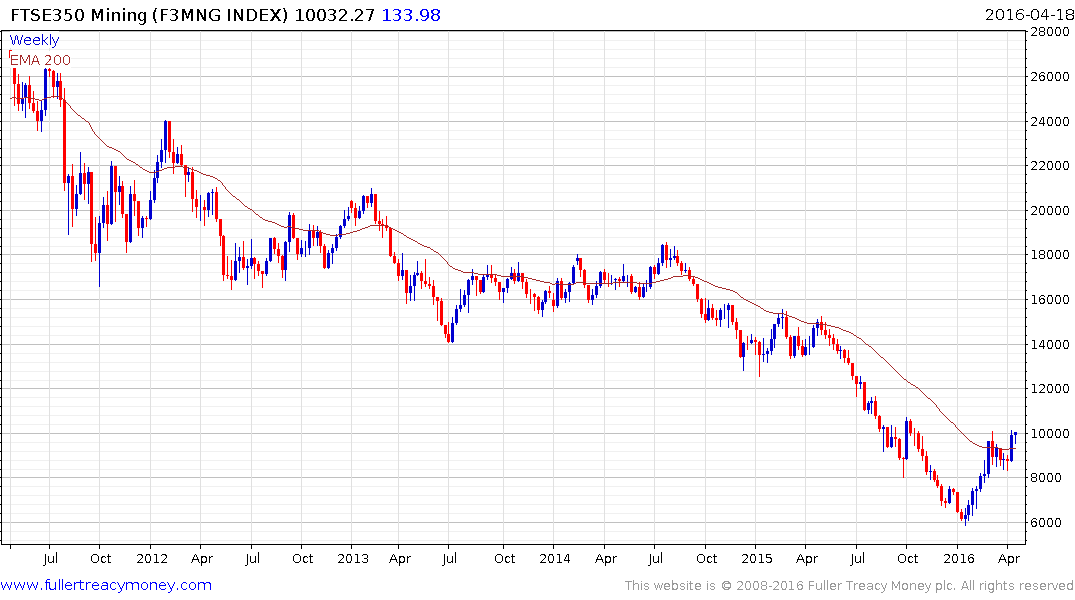This screenshot has width=1075, height=600.
Task: Click the copyright notice for Fuller Treacy Money
Action: 849,586
